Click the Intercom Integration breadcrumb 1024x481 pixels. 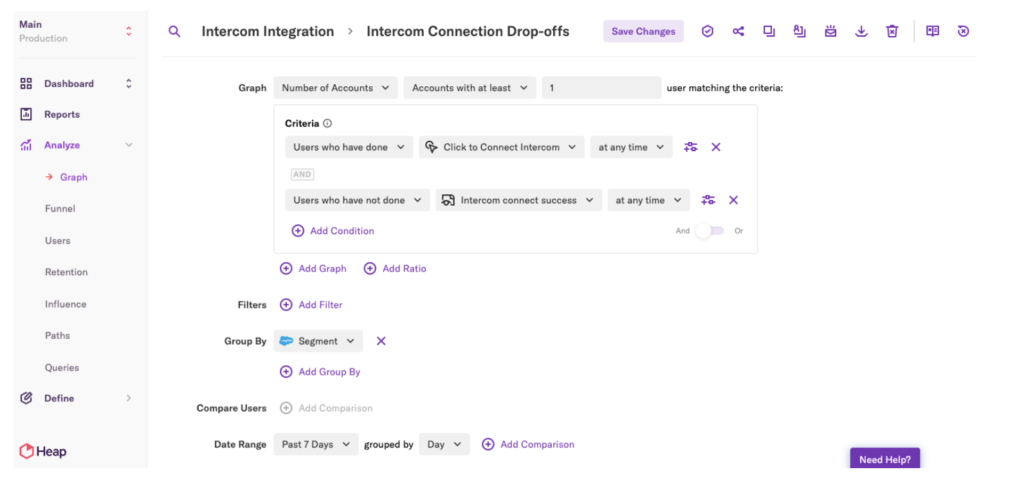click(x=268, y=31)
